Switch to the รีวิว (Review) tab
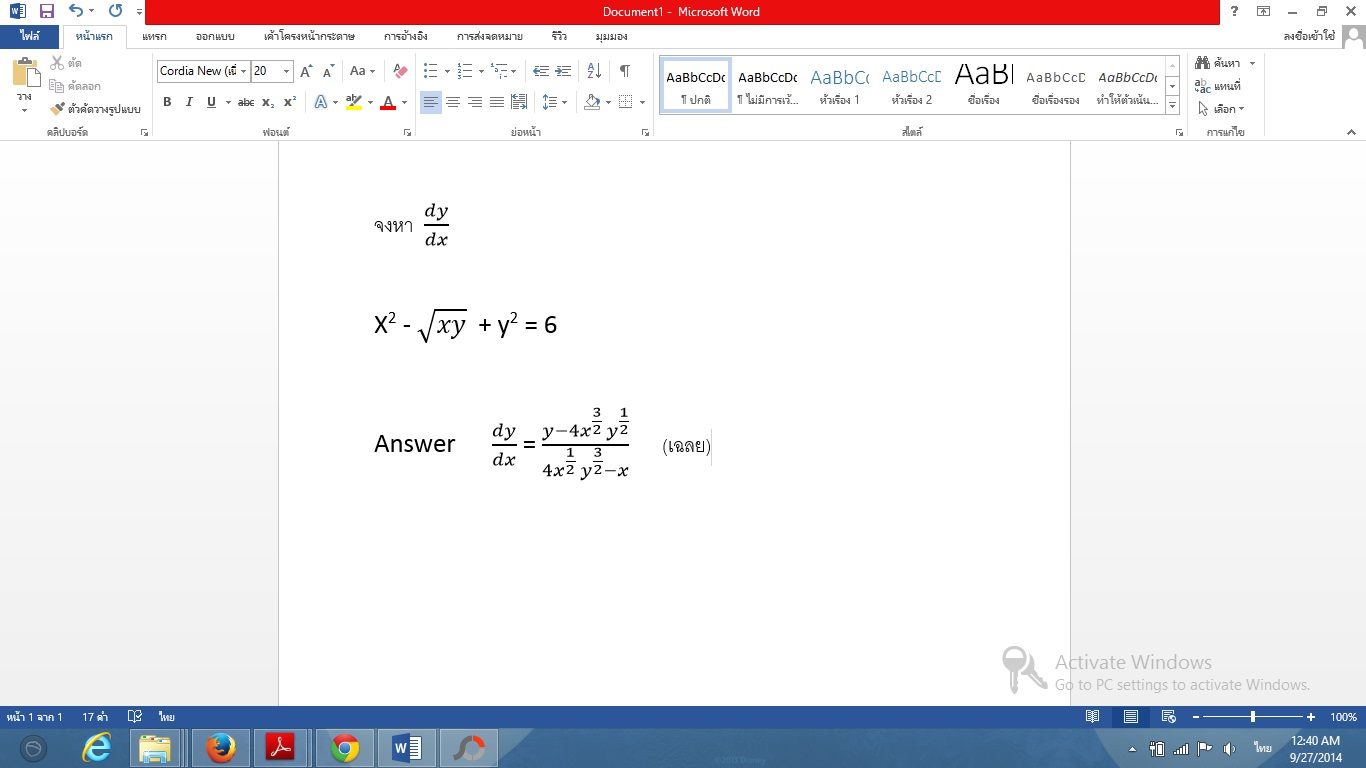 pos(558,36)
